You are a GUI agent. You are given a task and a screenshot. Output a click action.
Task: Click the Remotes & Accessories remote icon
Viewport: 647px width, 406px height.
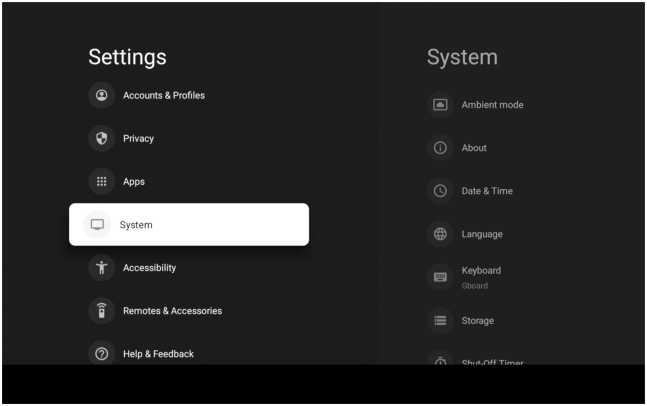tap(101, 311)
